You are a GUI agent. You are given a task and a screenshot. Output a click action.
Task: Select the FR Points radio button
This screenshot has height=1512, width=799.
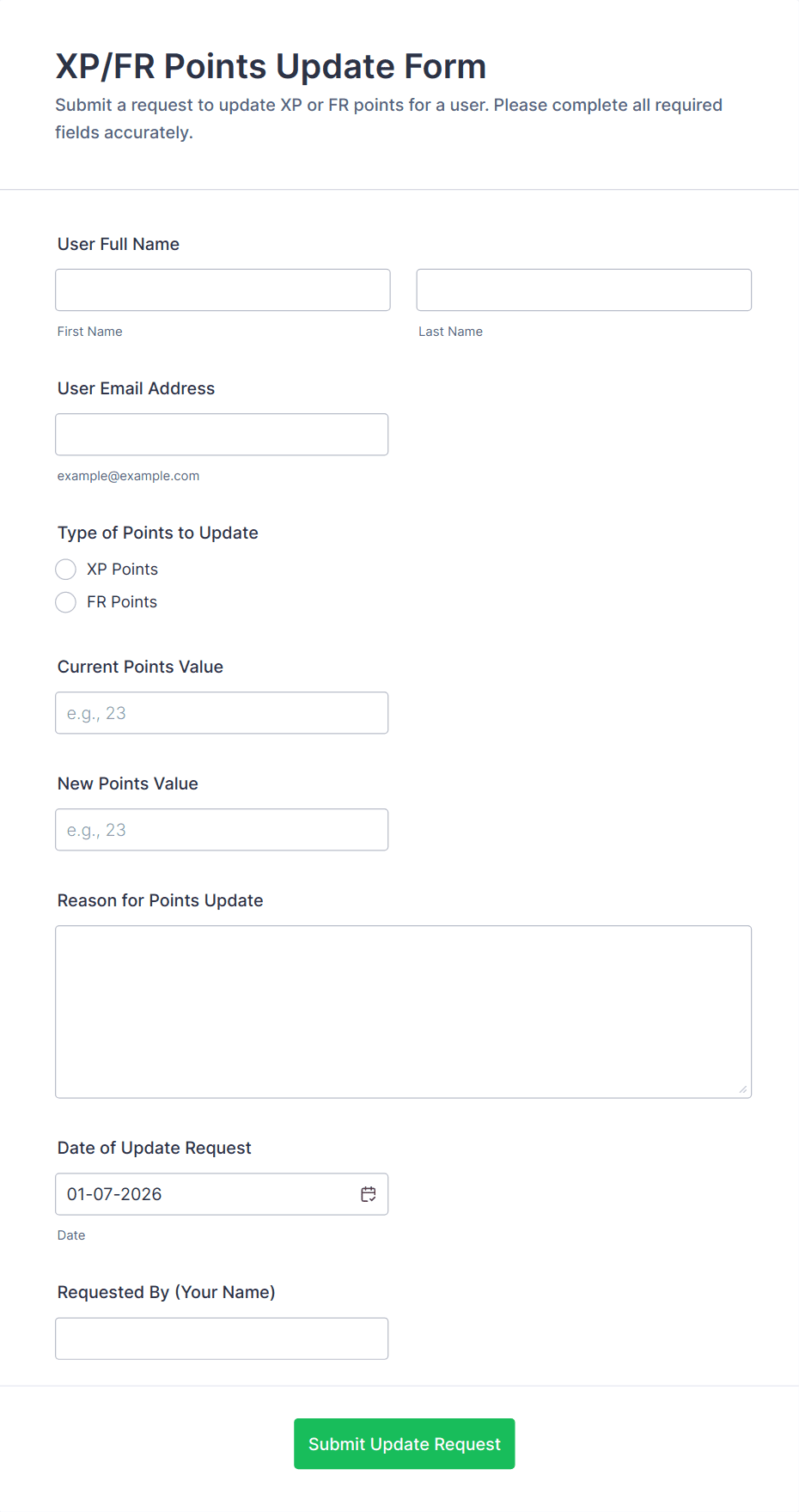click(65, 602)
